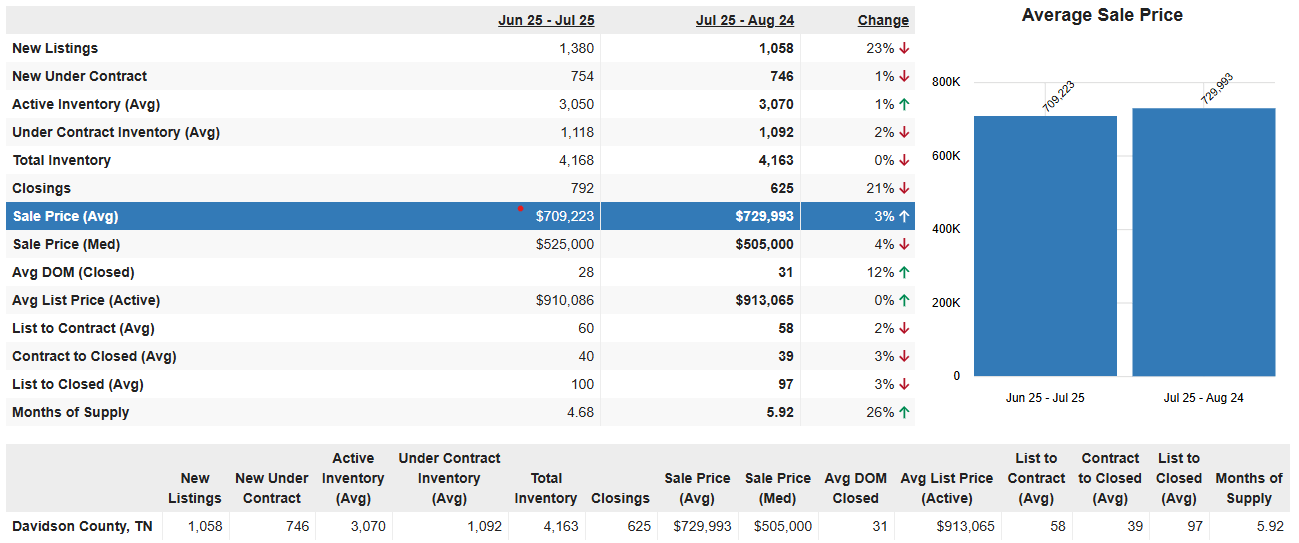This screenshot has height=543, width=1299.
Task: Click the green up arrow beside Months of Supply 26%
Action: (x=904, y=412)
